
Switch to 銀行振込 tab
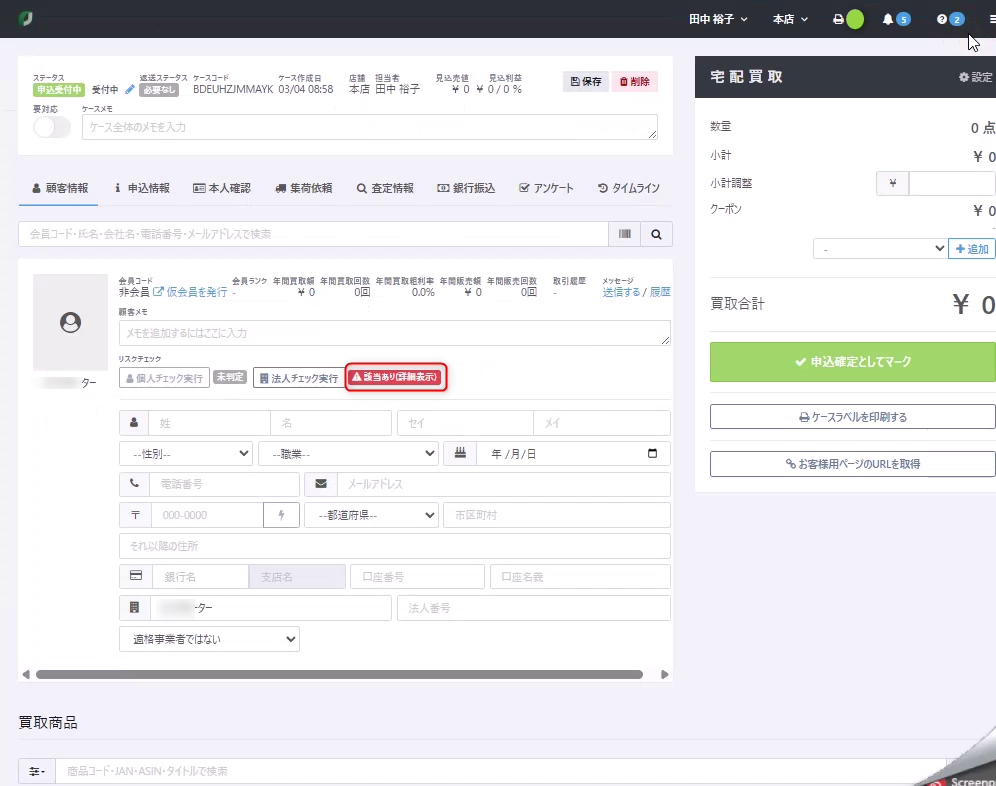click(466, 188)
